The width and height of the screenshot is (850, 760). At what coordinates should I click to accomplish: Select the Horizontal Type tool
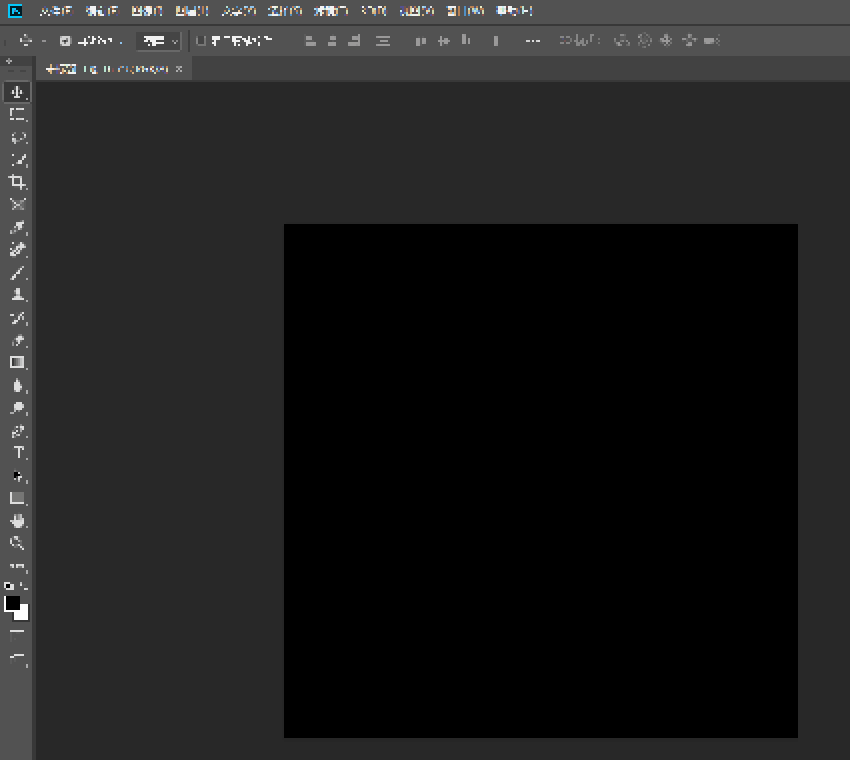click(18, 453)
